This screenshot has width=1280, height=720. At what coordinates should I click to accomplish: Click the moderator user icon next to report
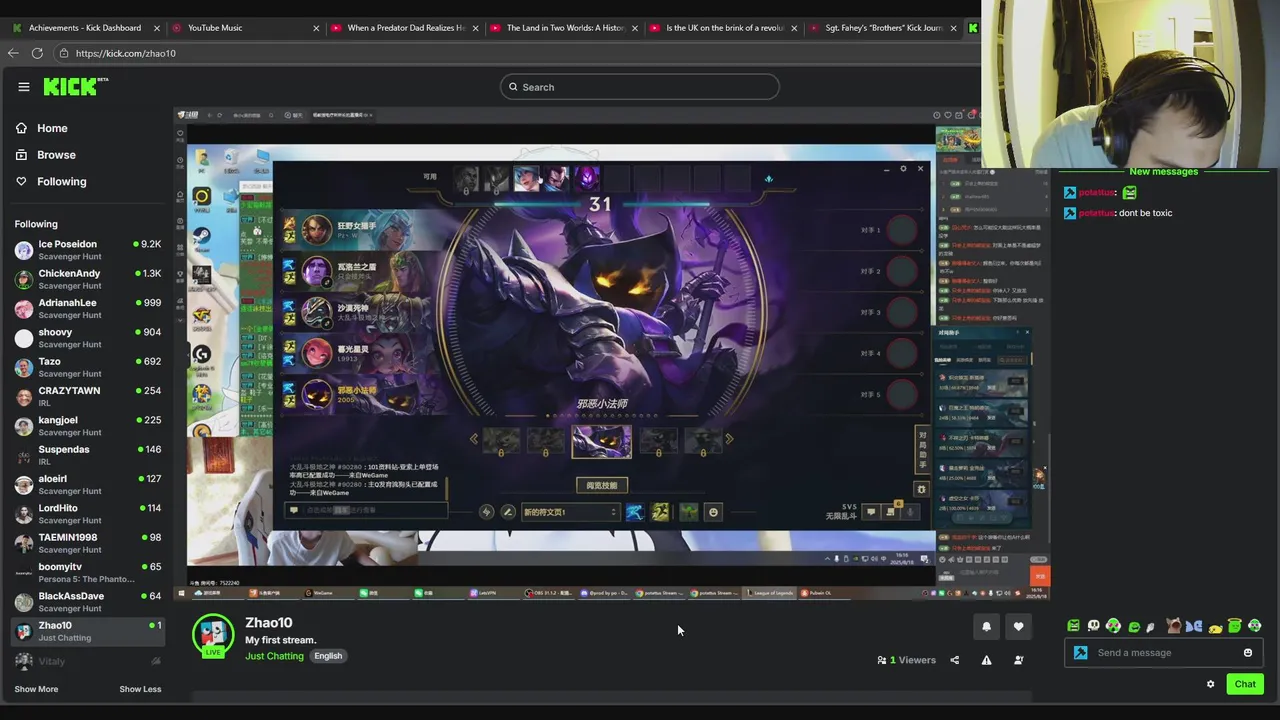[x=1018, y=660]
